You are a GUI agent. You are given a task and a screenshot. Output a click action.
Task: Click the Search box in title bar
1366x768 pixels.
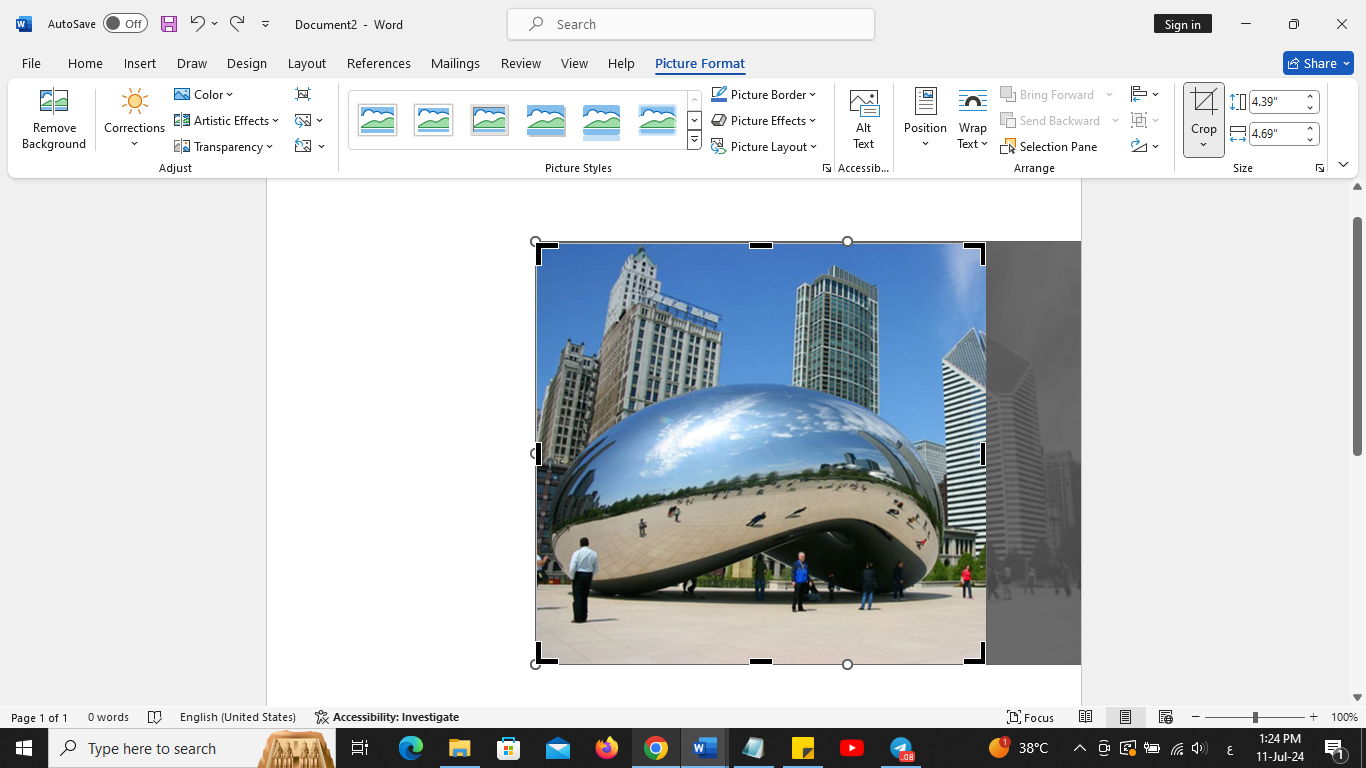(691, 24)
